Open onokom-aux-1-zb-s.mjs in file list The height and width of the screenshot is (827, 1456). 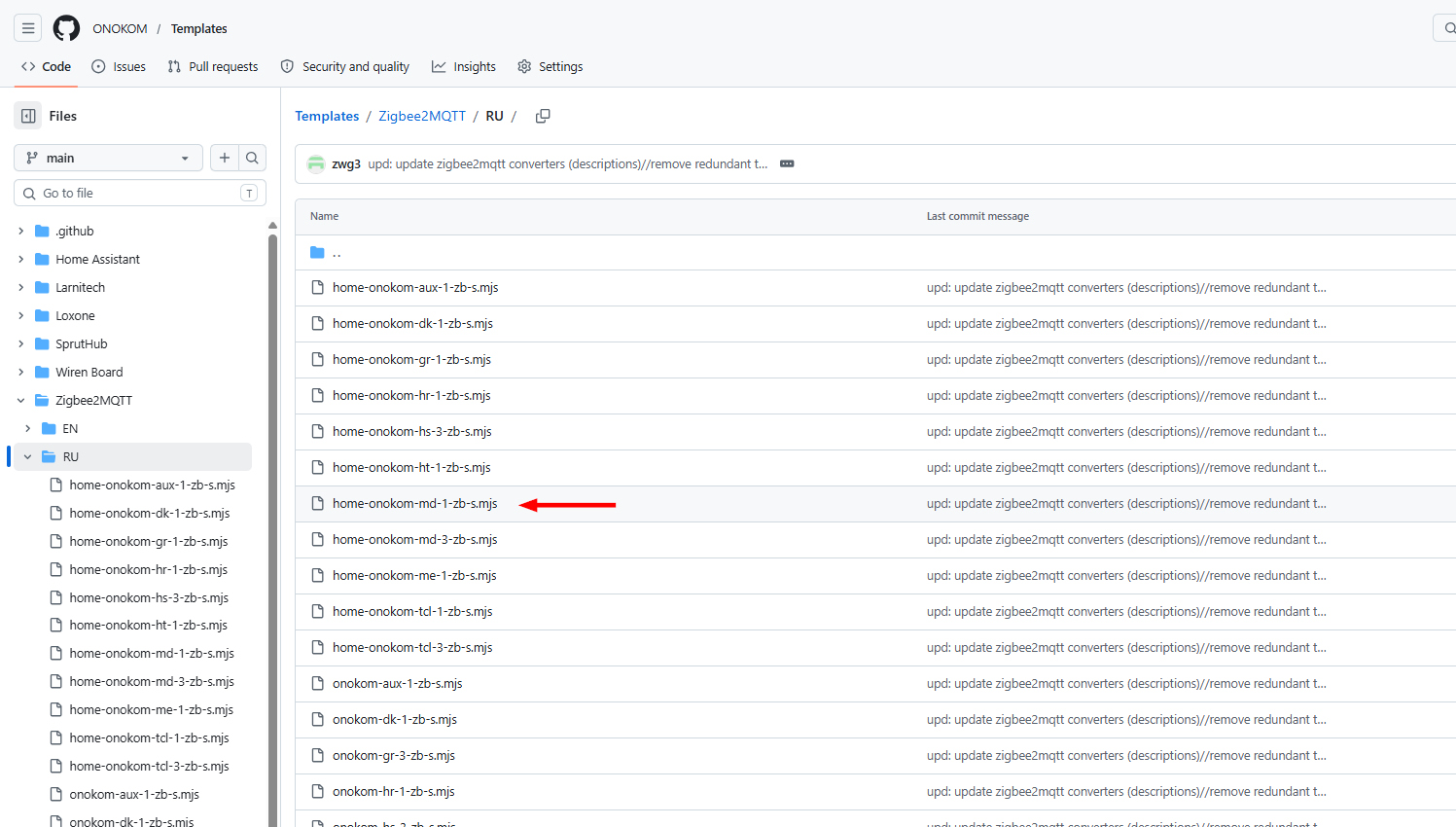[398, 684]
